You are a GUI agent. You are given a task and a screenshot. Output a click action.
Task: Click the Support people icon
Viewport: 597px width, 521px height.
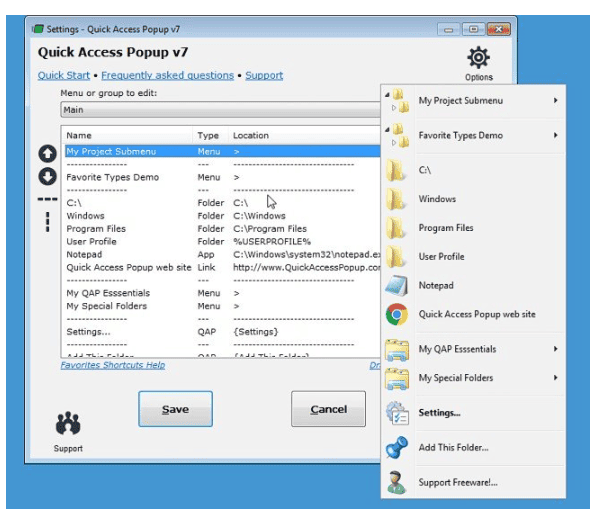68,423
